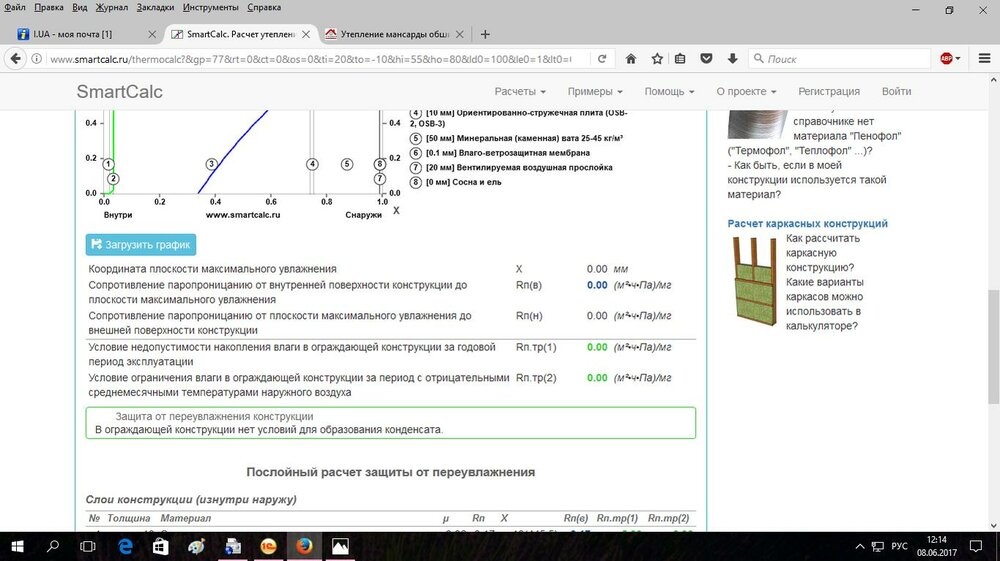Show bookmarks list icon in toolbar

pyautogui.click(x=681, y=59)
